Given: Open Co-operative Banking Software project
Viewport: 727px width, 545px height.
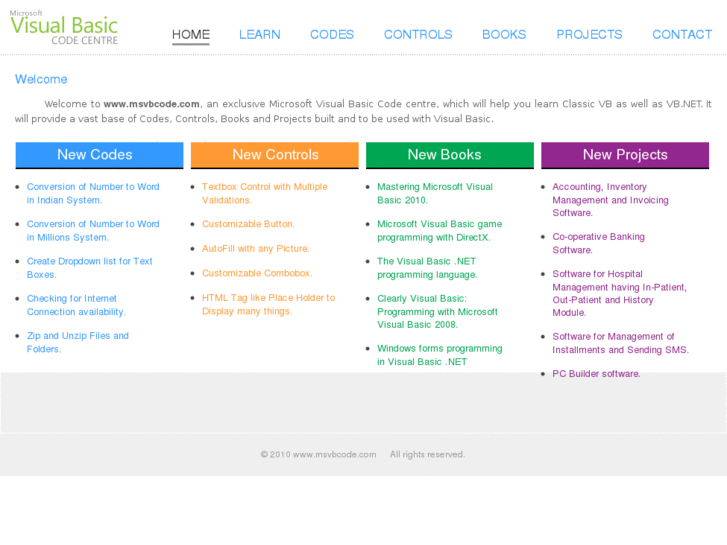Looking at the screenshot, I should [x=598, y=243].
